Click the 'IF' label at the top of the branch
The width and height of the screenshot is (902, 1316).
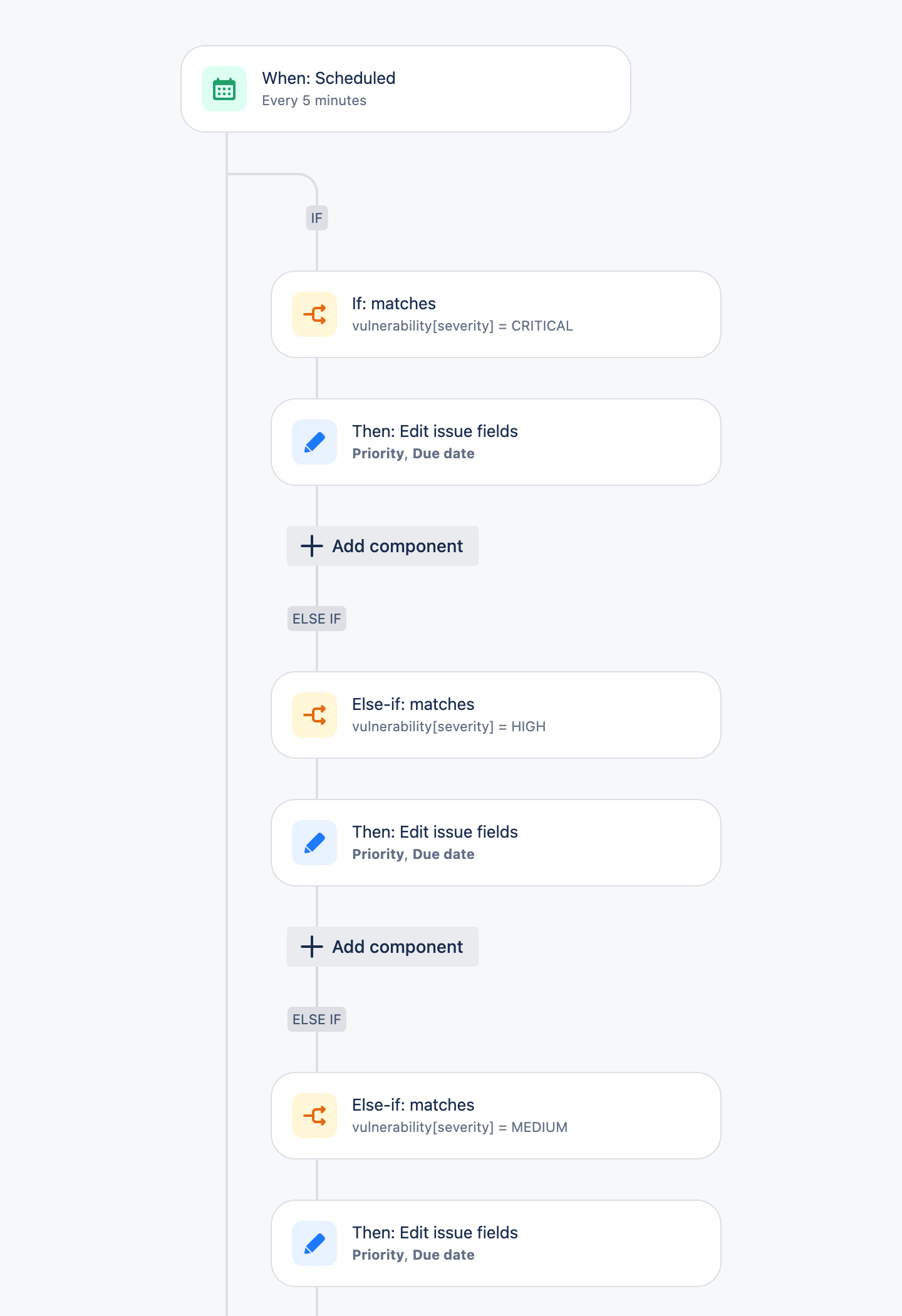pos(316,217)
